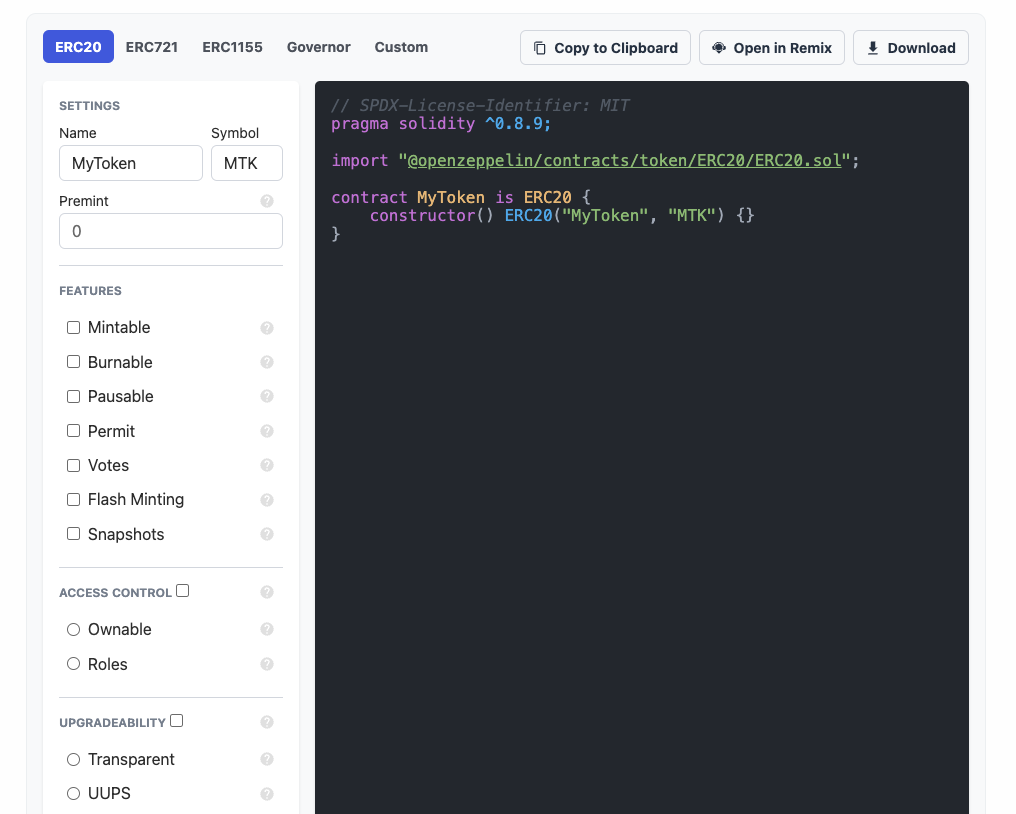
Task: Follow the openzeppelin ERC20.sol import link
Action: (x=624, y=160)
